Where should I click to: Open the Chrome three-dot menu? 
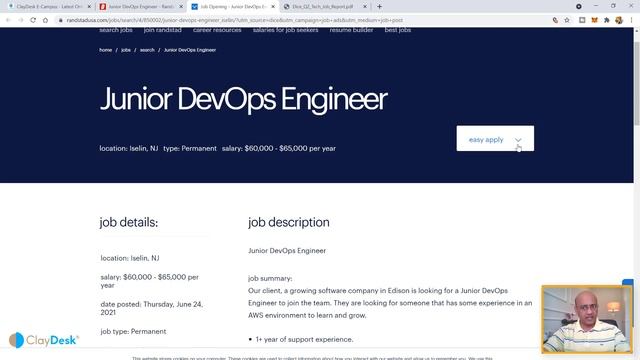coord(631,20)
